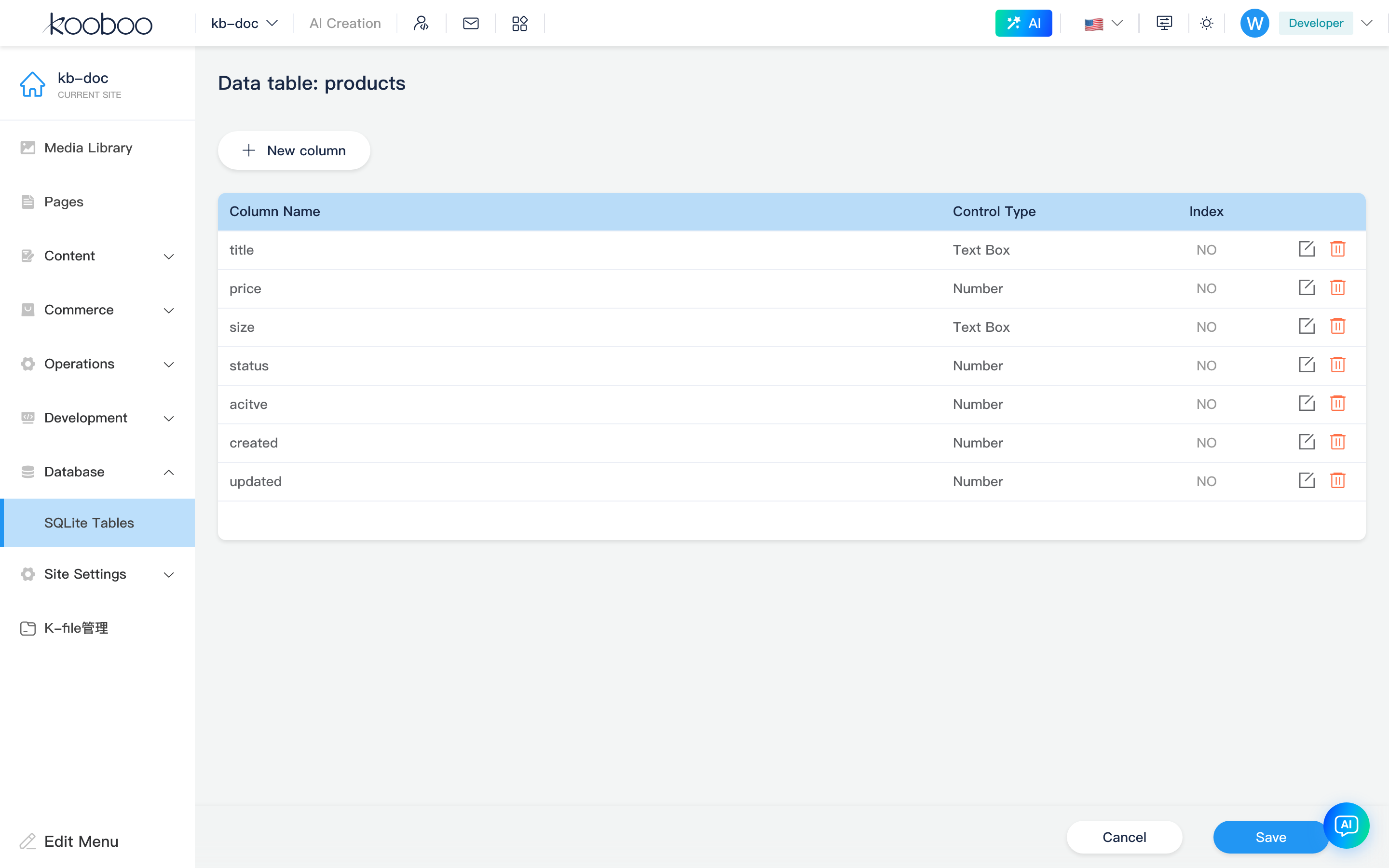Image resolution: width=1389 pixels, height=868 pixels.
Task: Click the Control Type header
Action: coord(994,211)
